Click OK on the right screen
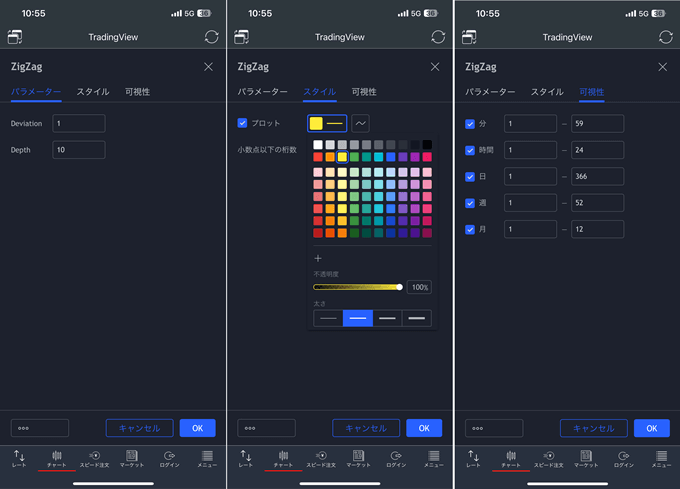 point(652,428)
